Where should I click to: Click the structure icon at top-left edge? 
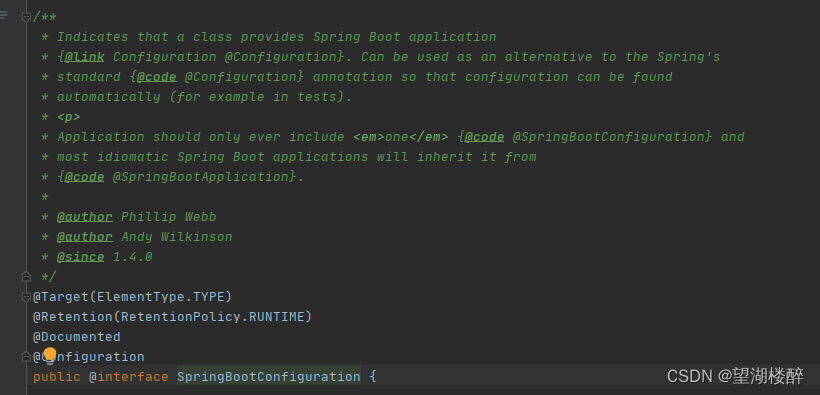(x=4, y=15)
